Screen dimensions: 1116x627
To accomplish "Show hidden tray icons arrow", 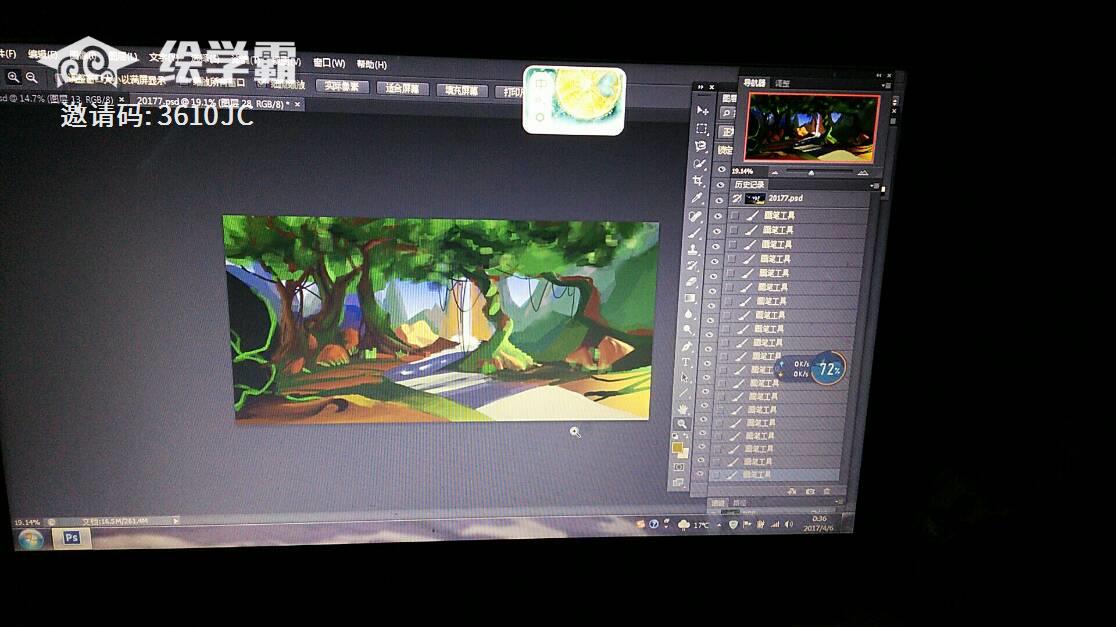I will tap(718, 525).
